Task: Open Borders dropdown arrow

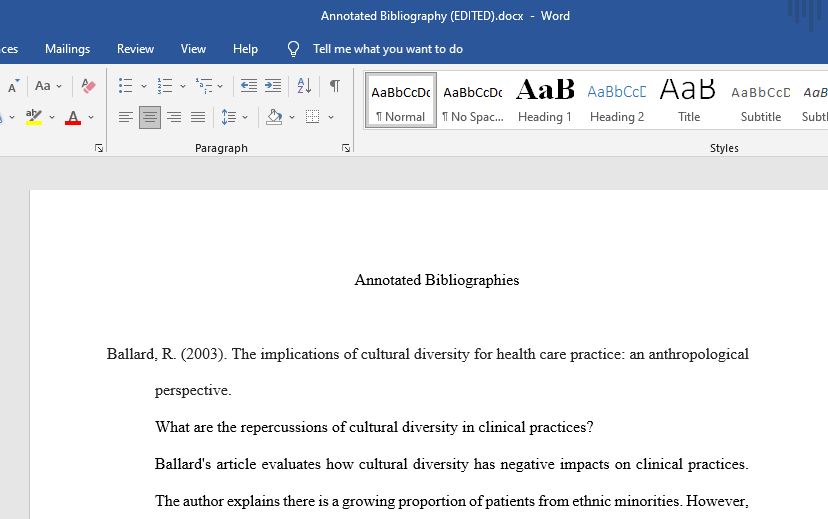Action: tap(331, 117)
